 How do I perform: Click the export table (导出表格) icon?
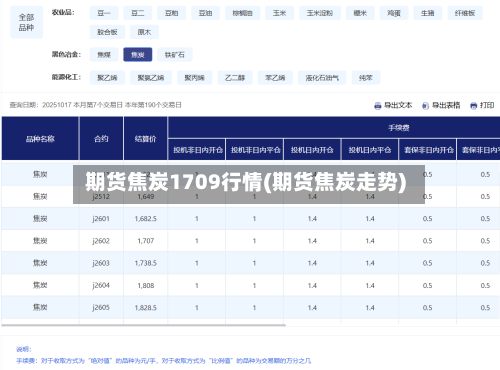425,106
